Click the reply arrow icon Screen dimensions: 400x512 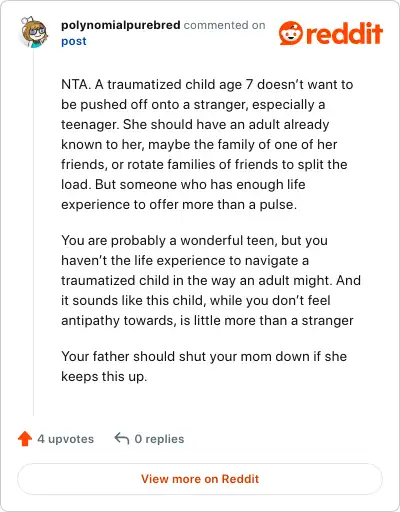tap(122, 438)
